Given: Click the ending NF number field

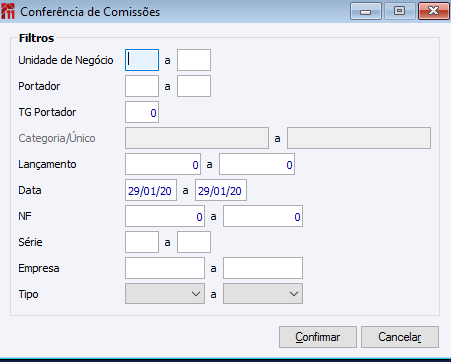Looking at the screenshot, I should (x=263, y=216).
